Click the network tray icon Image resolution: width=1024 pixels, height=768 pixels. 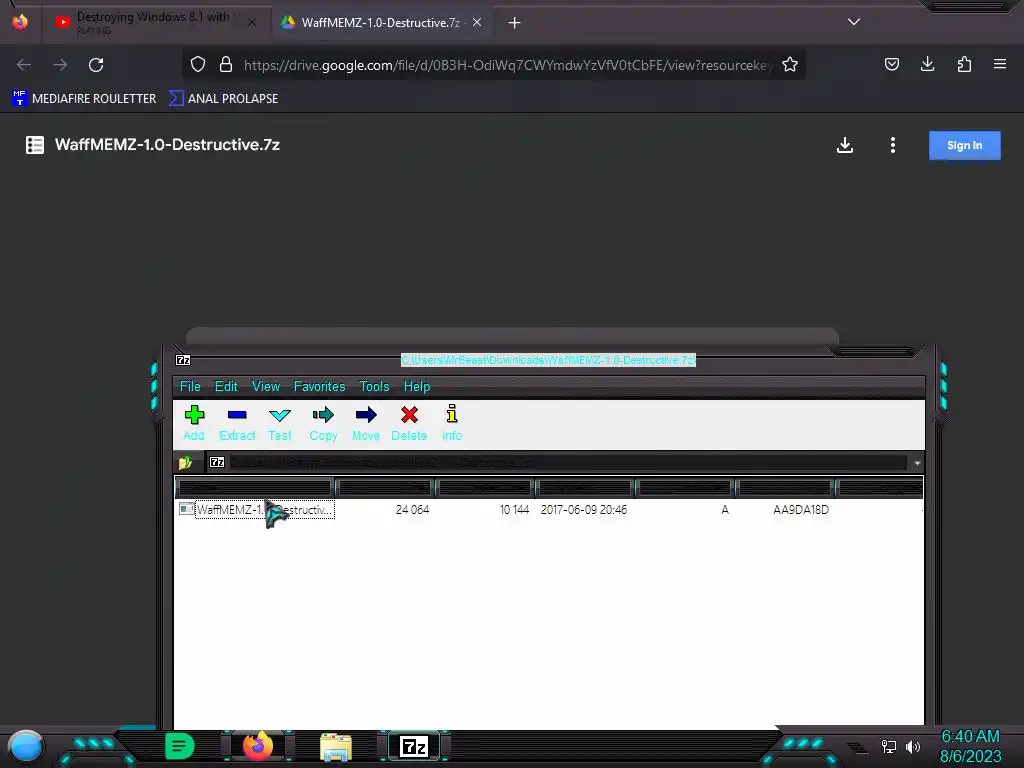(888, 746)
